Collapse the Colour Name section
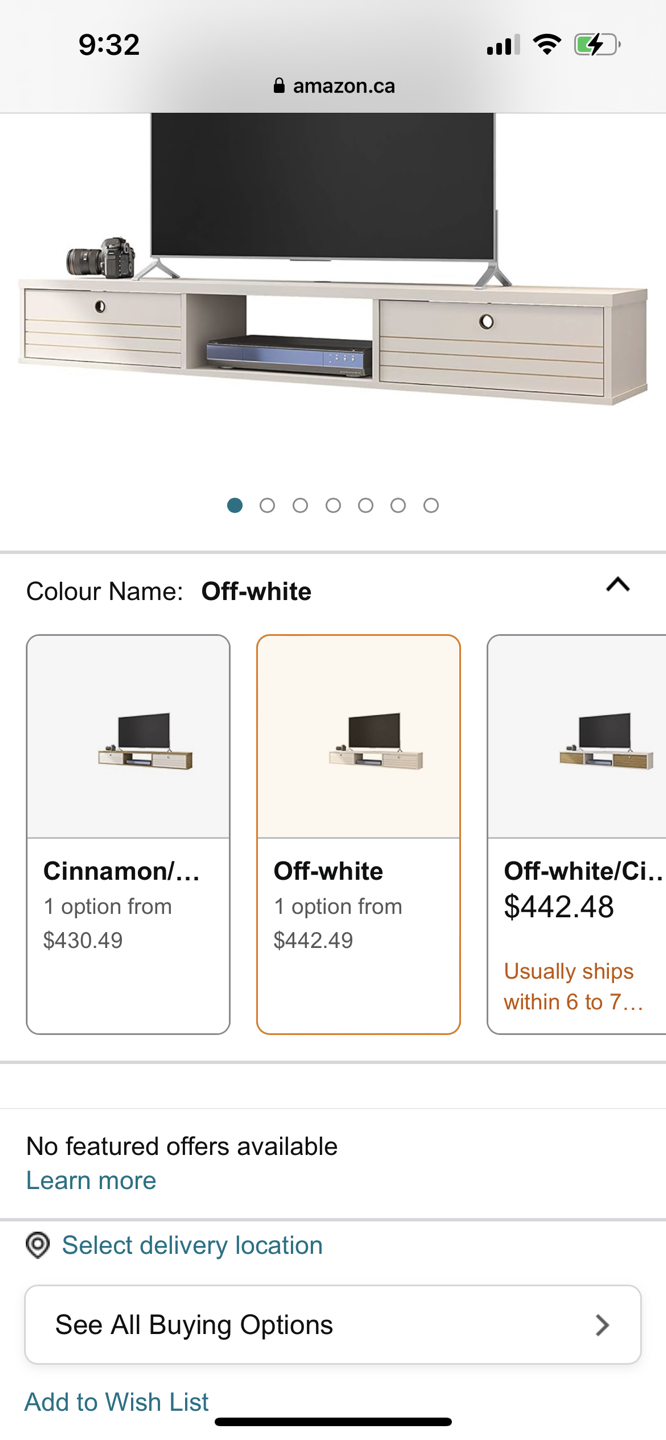 tap(617, 585)
